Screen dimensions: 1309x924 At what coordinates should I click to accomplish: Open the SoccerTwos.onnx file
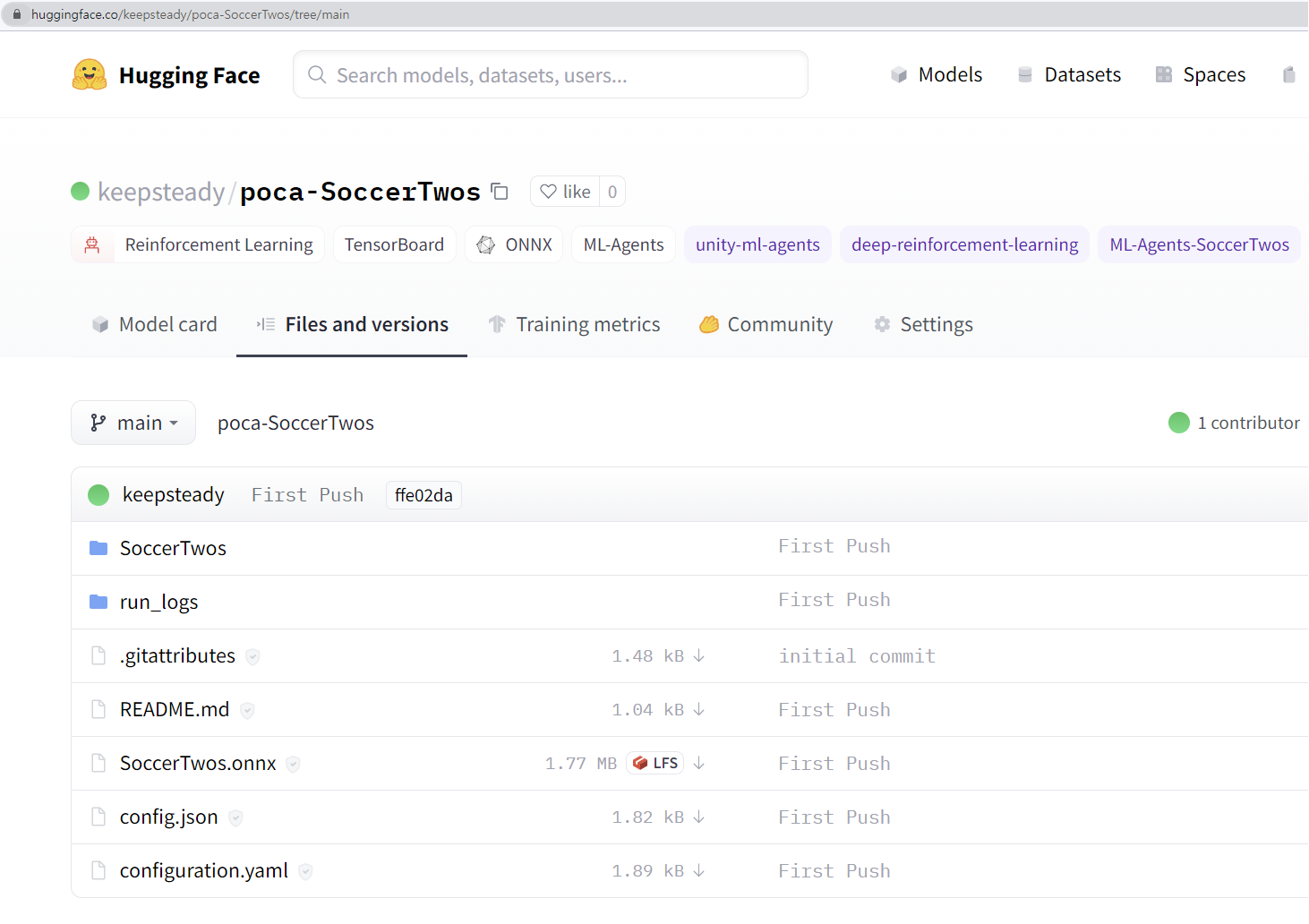[198, 763]
